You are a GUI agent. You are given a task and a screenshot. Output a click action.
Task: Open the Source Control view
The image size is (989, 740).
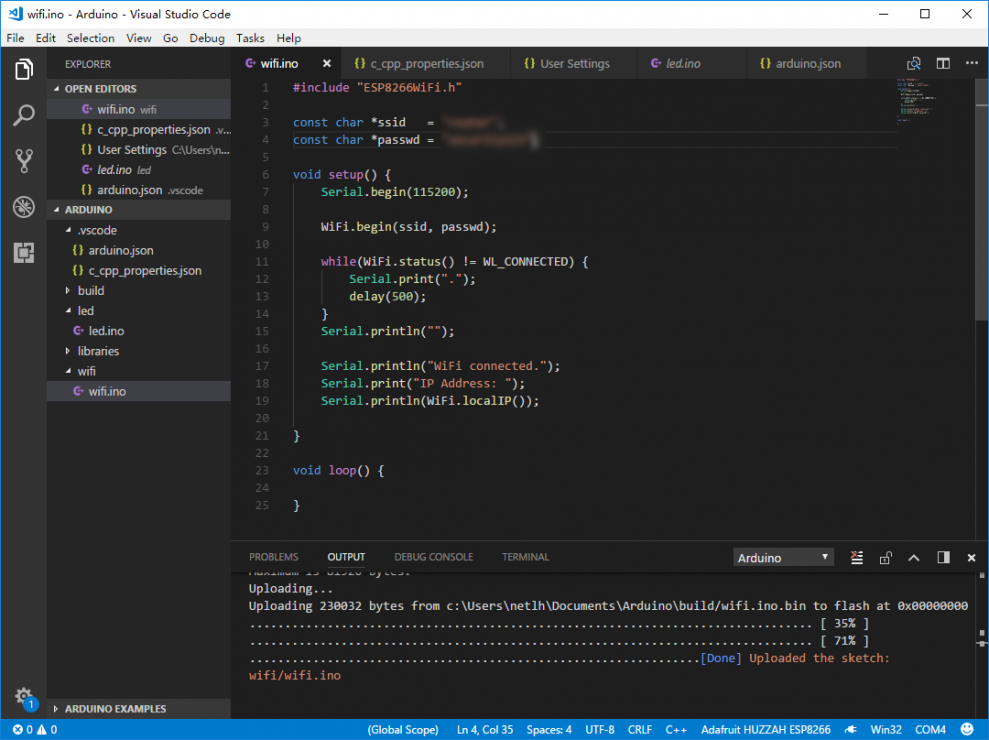click(24, 161)
